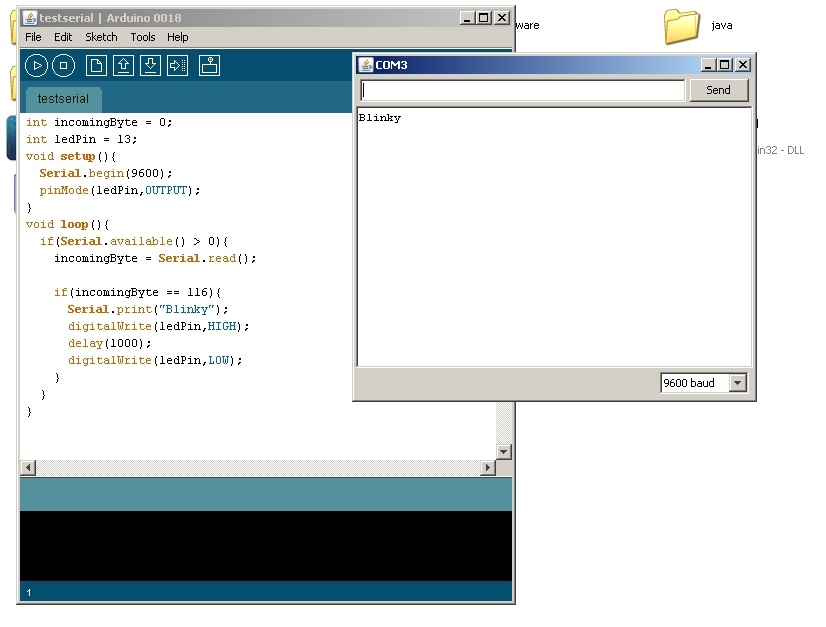Screen dimensions: 826x627
Task: Maximize the COM3 window
Action: [725, 65]
